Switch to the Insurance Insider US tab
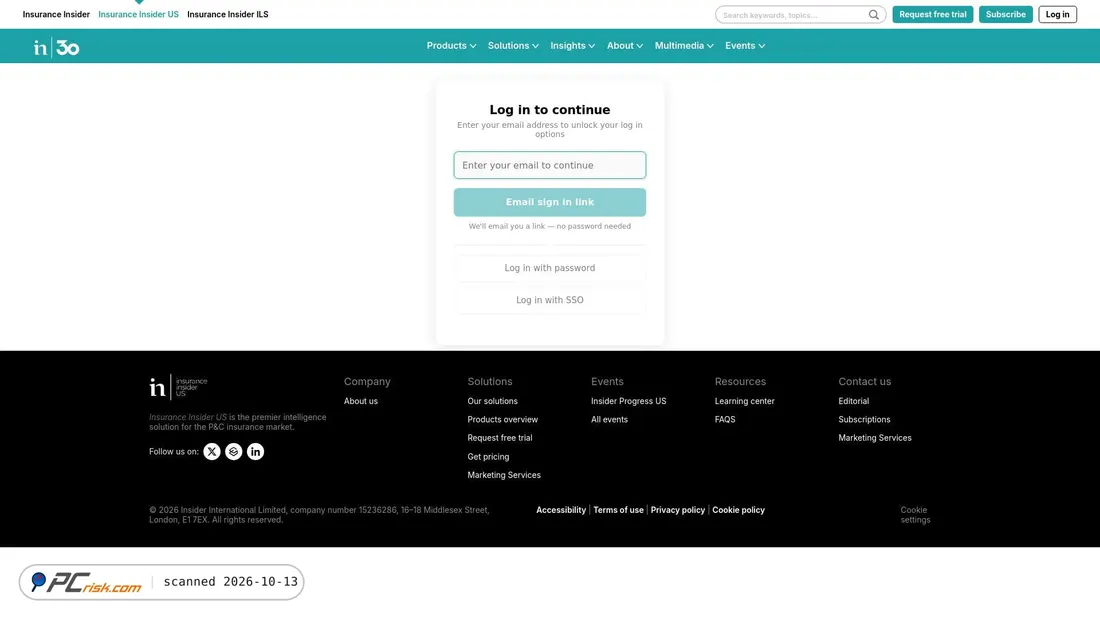1100x619 pixels. (x=138, y=15)
